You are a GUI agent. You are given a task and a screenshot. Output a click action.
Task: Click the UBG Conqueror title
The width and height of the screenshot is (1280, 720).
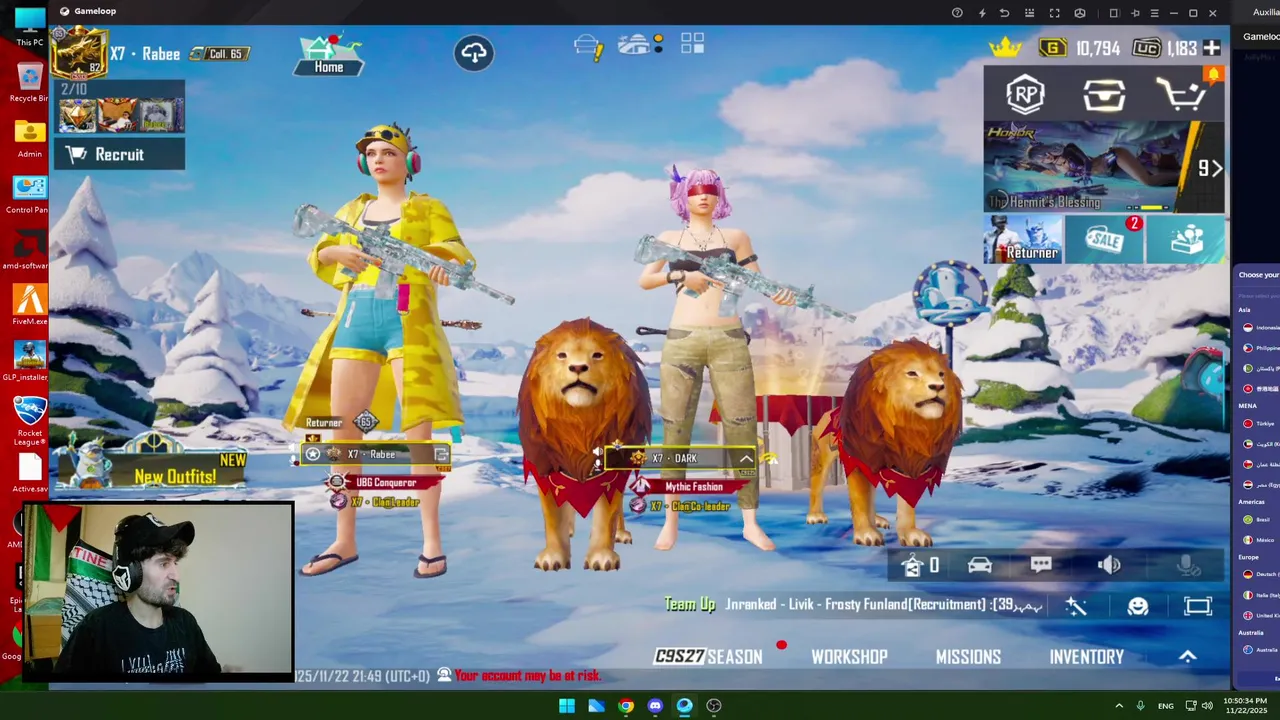tap(386, 483)
